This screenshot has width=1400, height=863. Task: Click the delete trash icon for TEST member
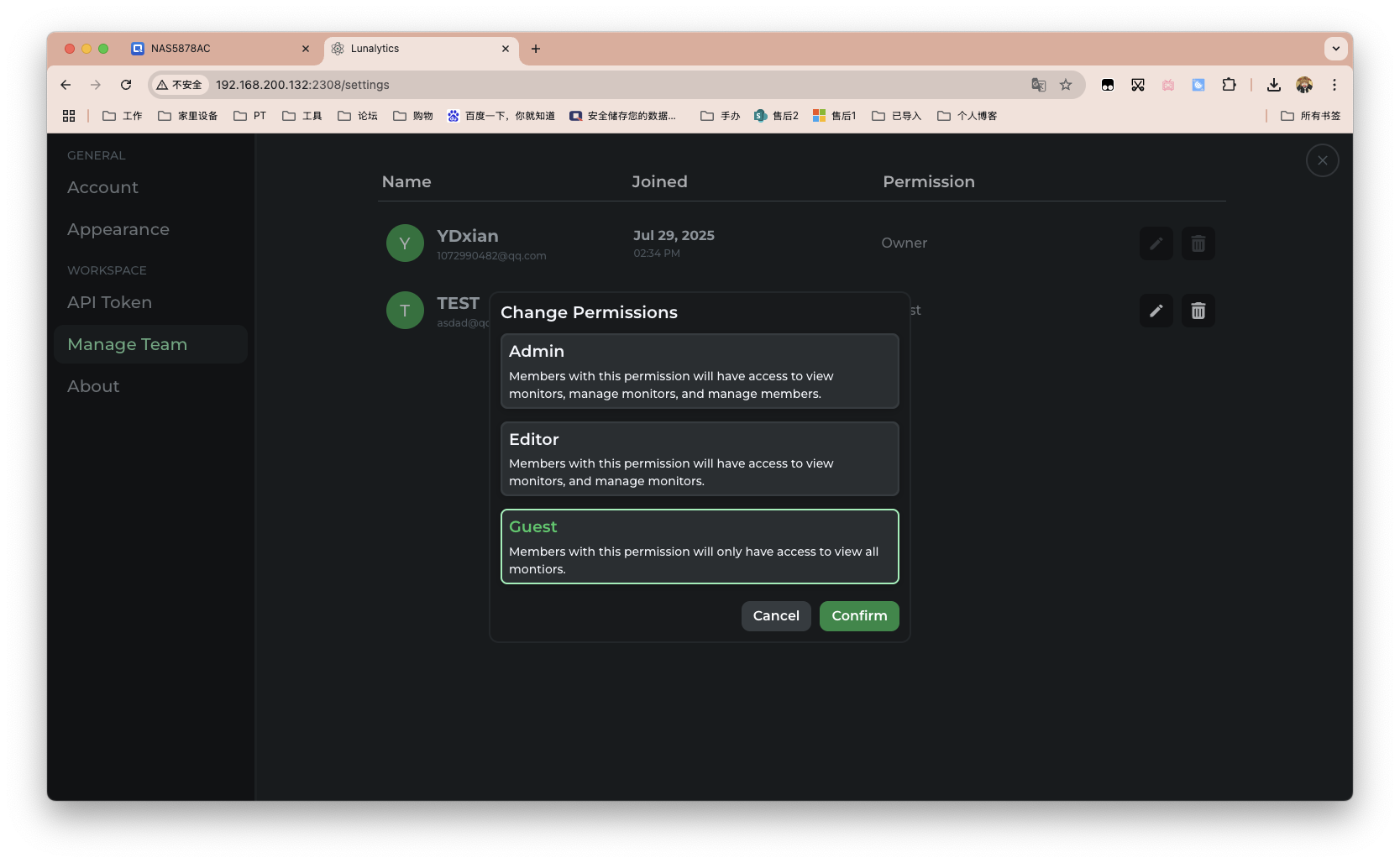(x=1198, y=311)
